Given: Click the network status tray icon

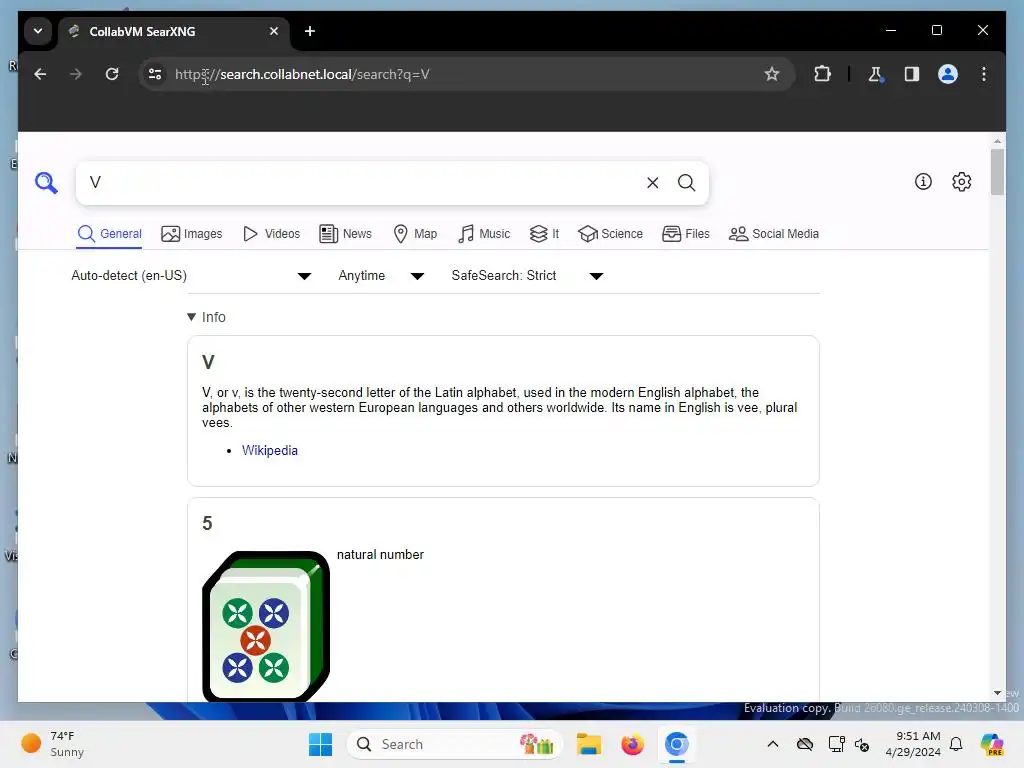Looking at the screenshot, I should pos(835,744).
